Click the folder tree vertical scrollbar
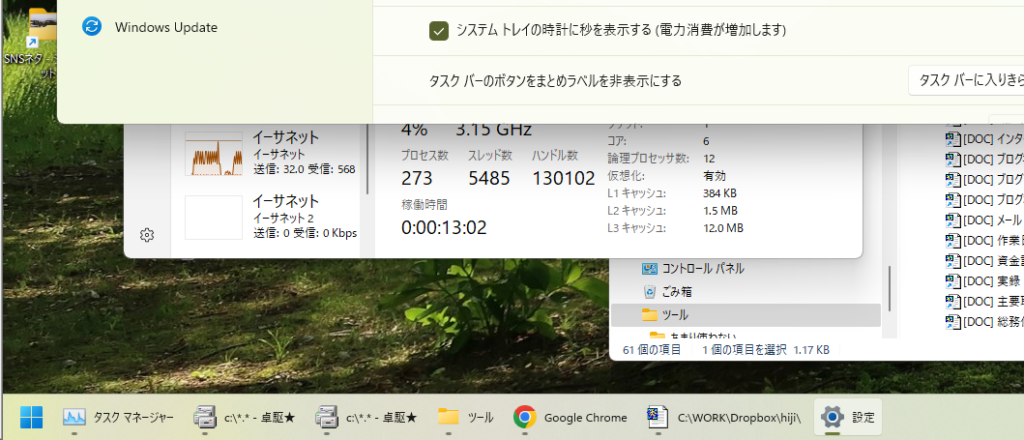The image size is (1024, 440). point(889,285)
